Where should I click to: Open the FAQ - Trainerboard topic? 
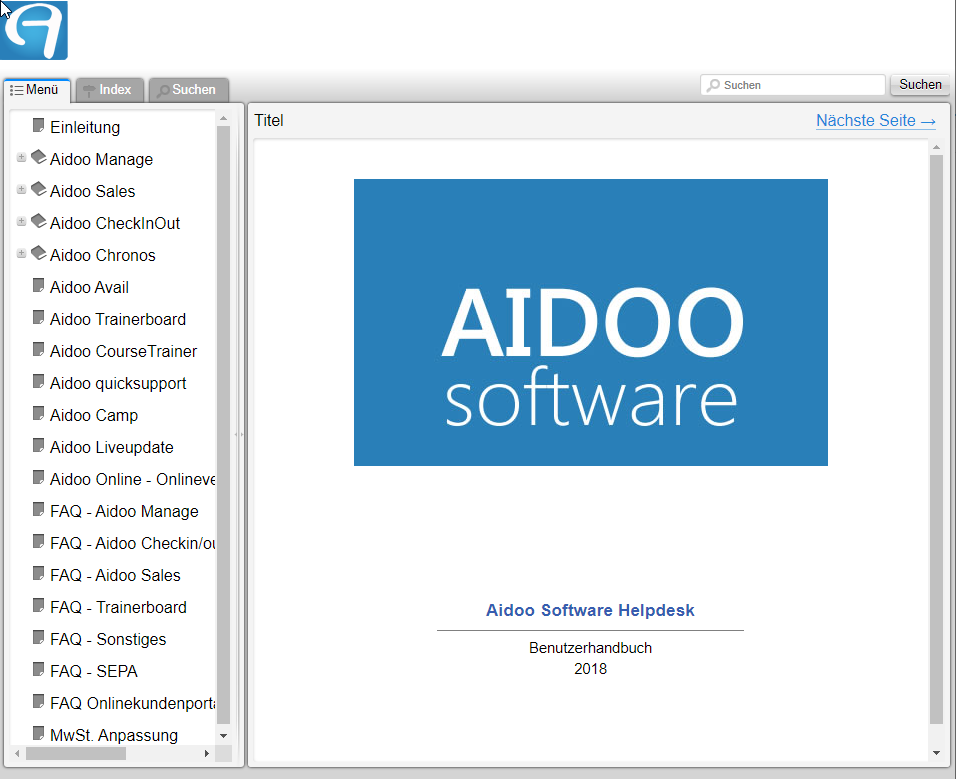click(118, 607)
